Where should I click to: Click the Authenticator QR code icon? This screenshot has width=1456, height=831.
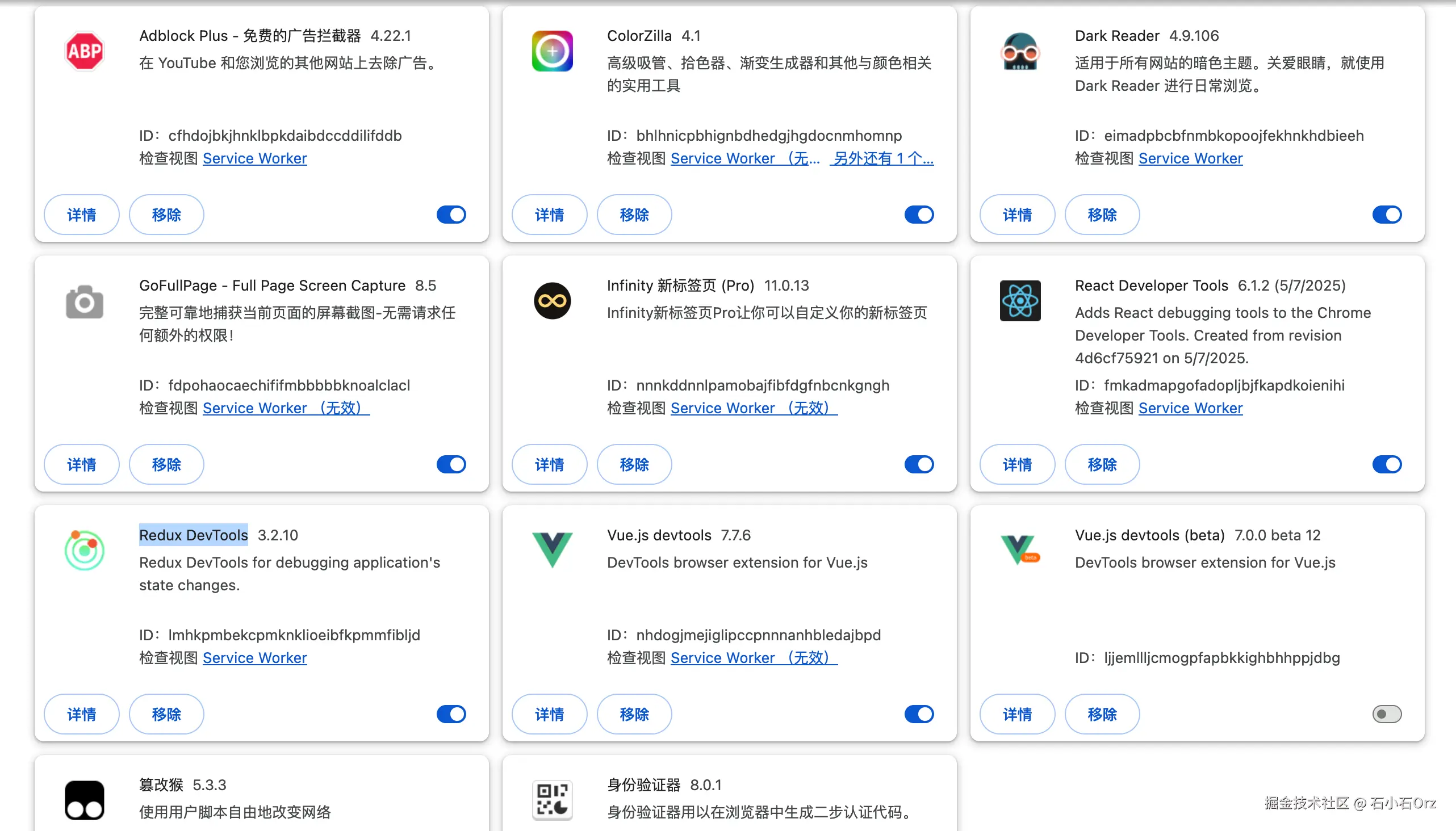552,800
